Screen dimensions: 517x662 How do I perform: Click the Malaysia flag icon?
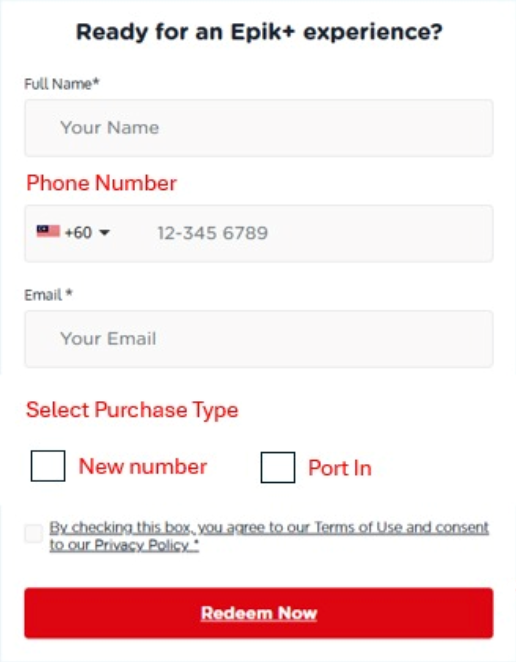point(48,231)
